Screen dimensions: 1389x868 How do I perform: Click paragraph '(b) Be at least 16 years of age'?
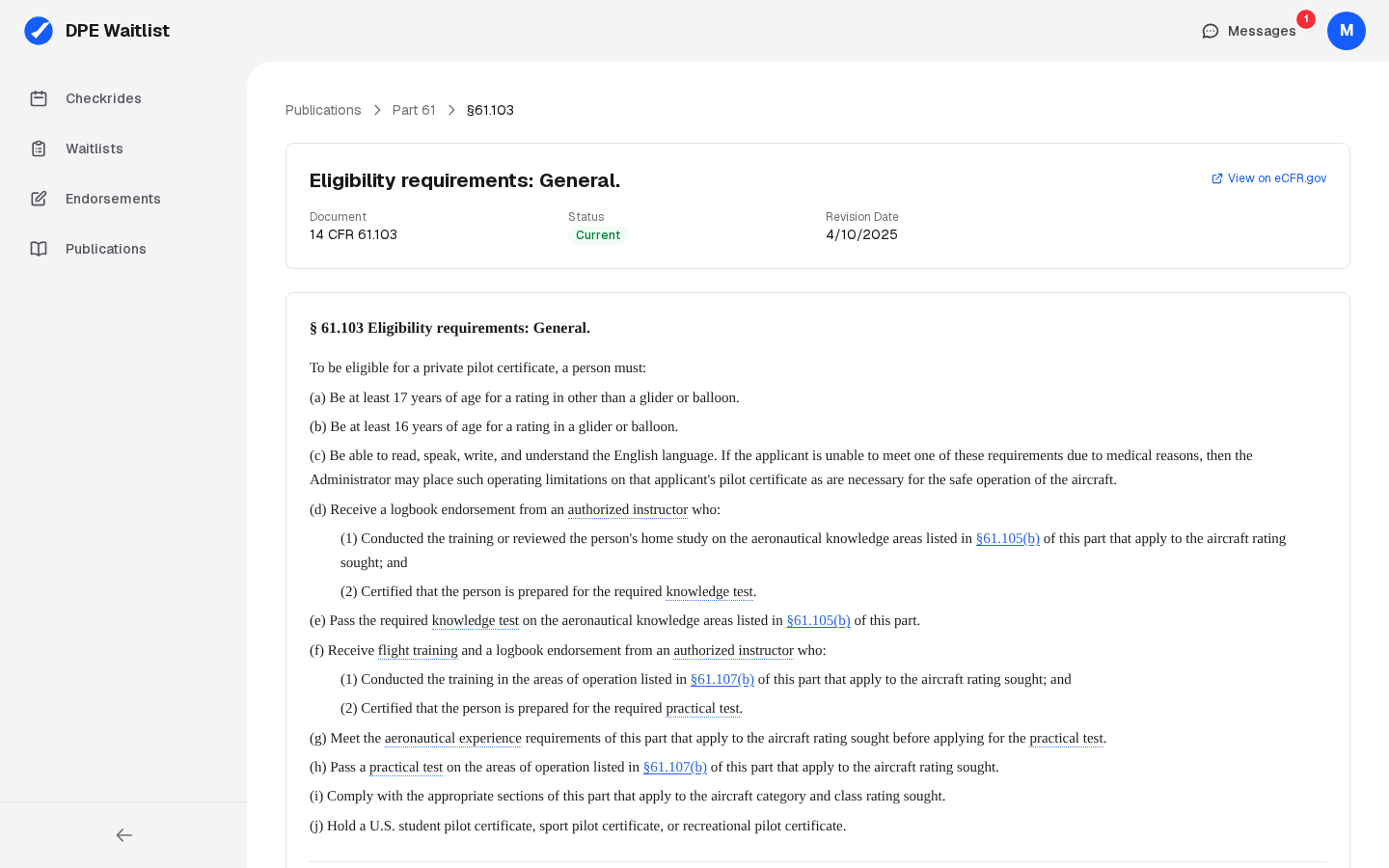point(494,426)
